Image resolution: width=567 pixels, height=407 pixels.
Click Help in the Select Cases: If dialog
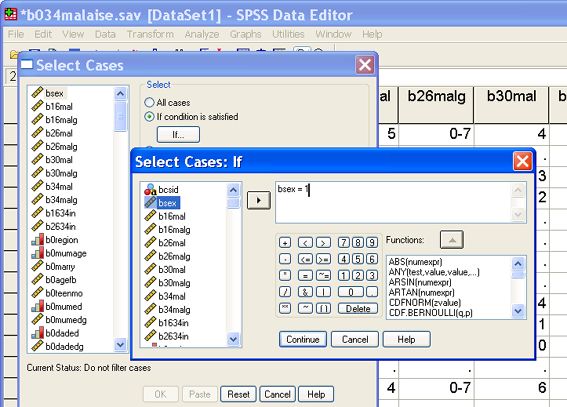[406, 339]
